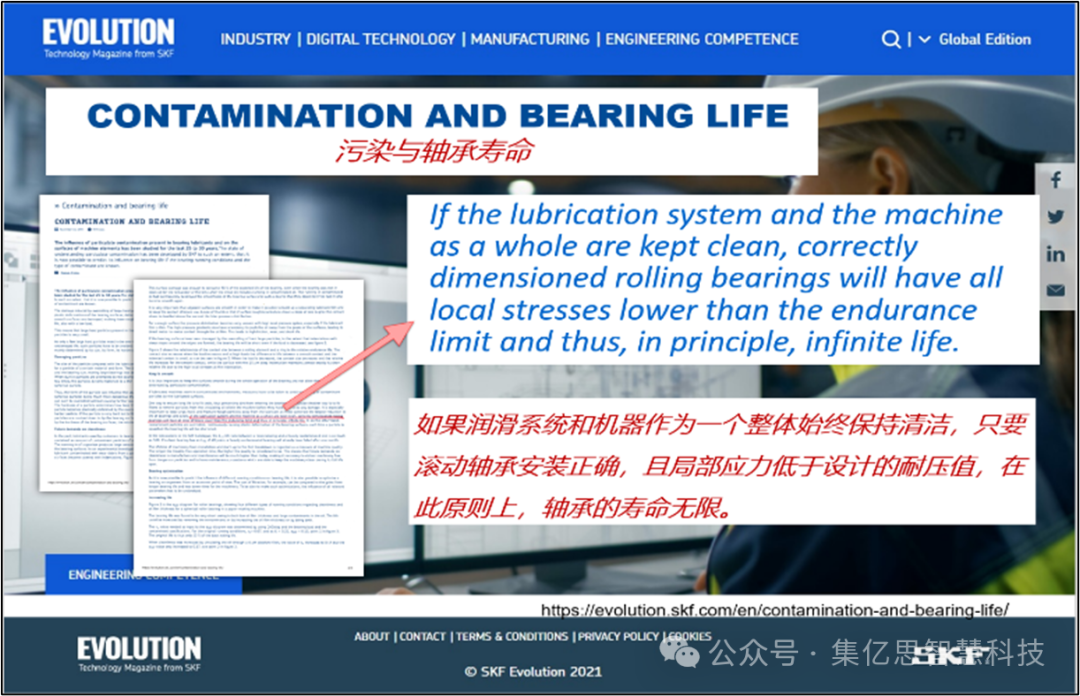Click the ABOUT footer link

coord(372,637)
